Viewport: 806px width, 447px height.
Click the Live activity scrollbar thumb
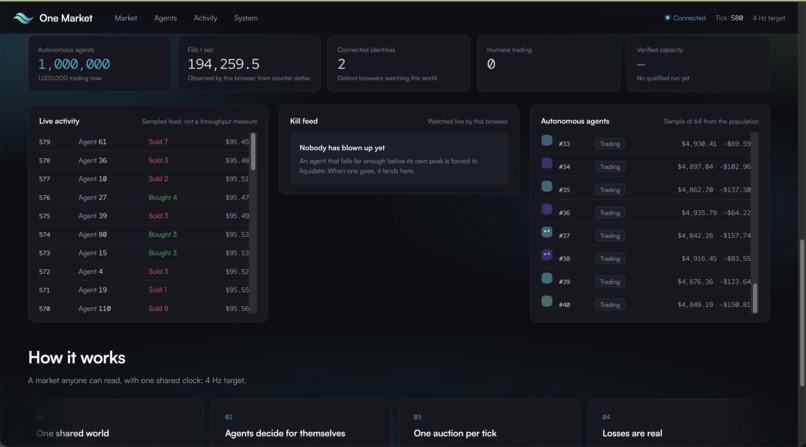253,152
